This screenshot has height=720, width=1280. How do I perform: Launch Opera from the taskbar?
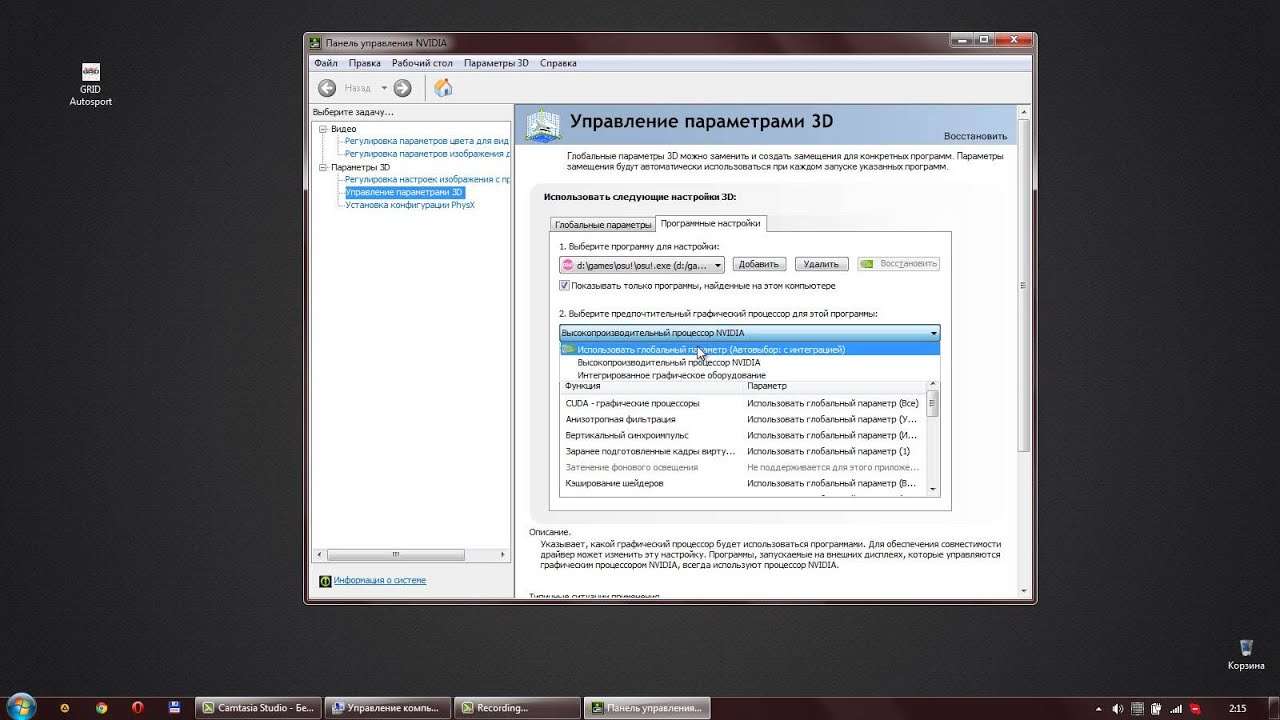[138, 707]
